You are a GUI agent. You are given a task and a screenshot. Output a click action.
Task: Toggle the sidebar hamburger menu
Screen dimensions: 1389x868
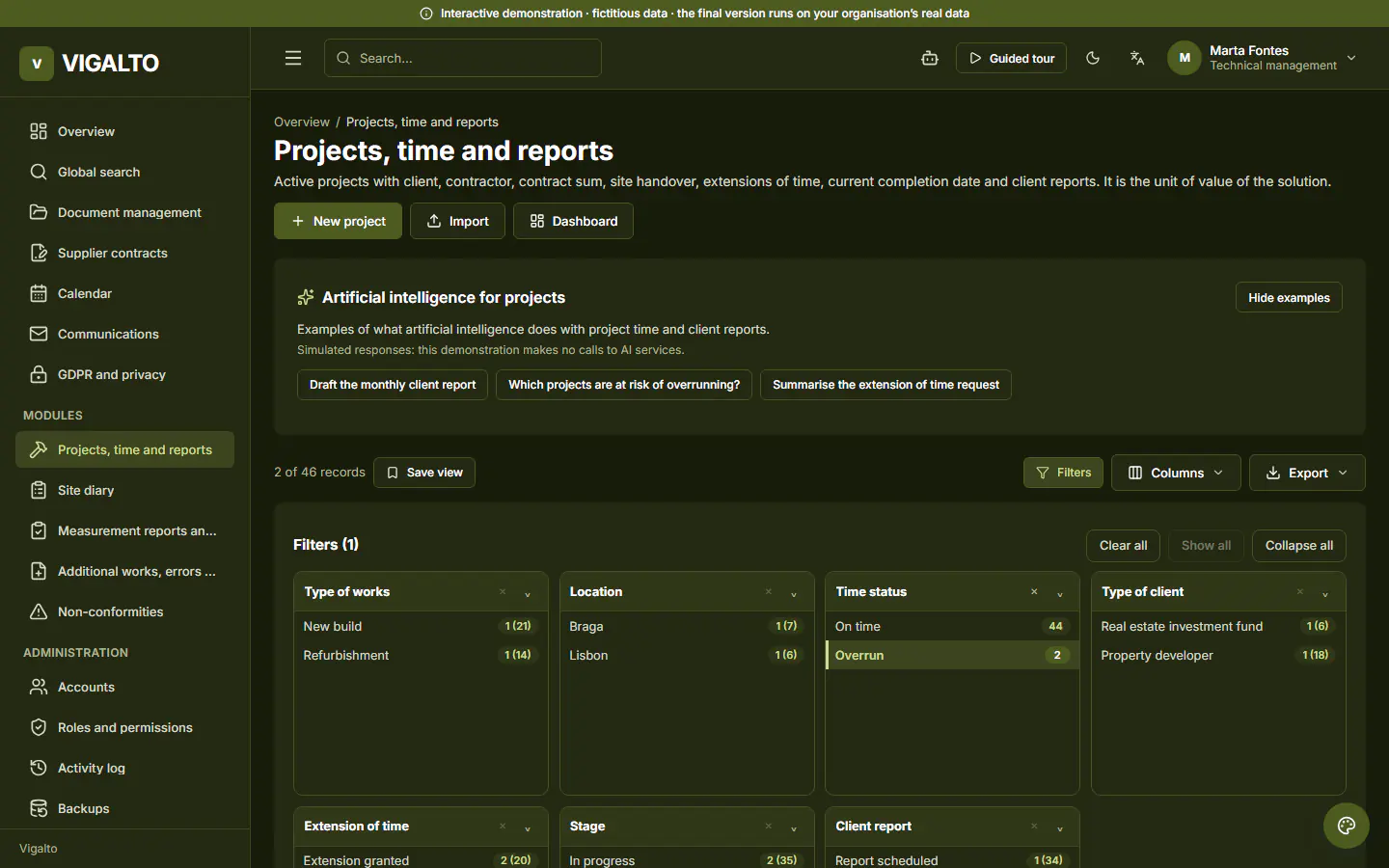pos(293,58)
